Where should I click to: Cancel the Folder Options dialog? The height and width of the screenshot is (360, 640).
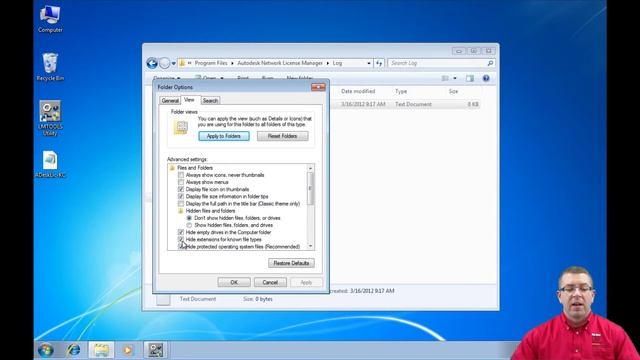[x=270, y=282]
